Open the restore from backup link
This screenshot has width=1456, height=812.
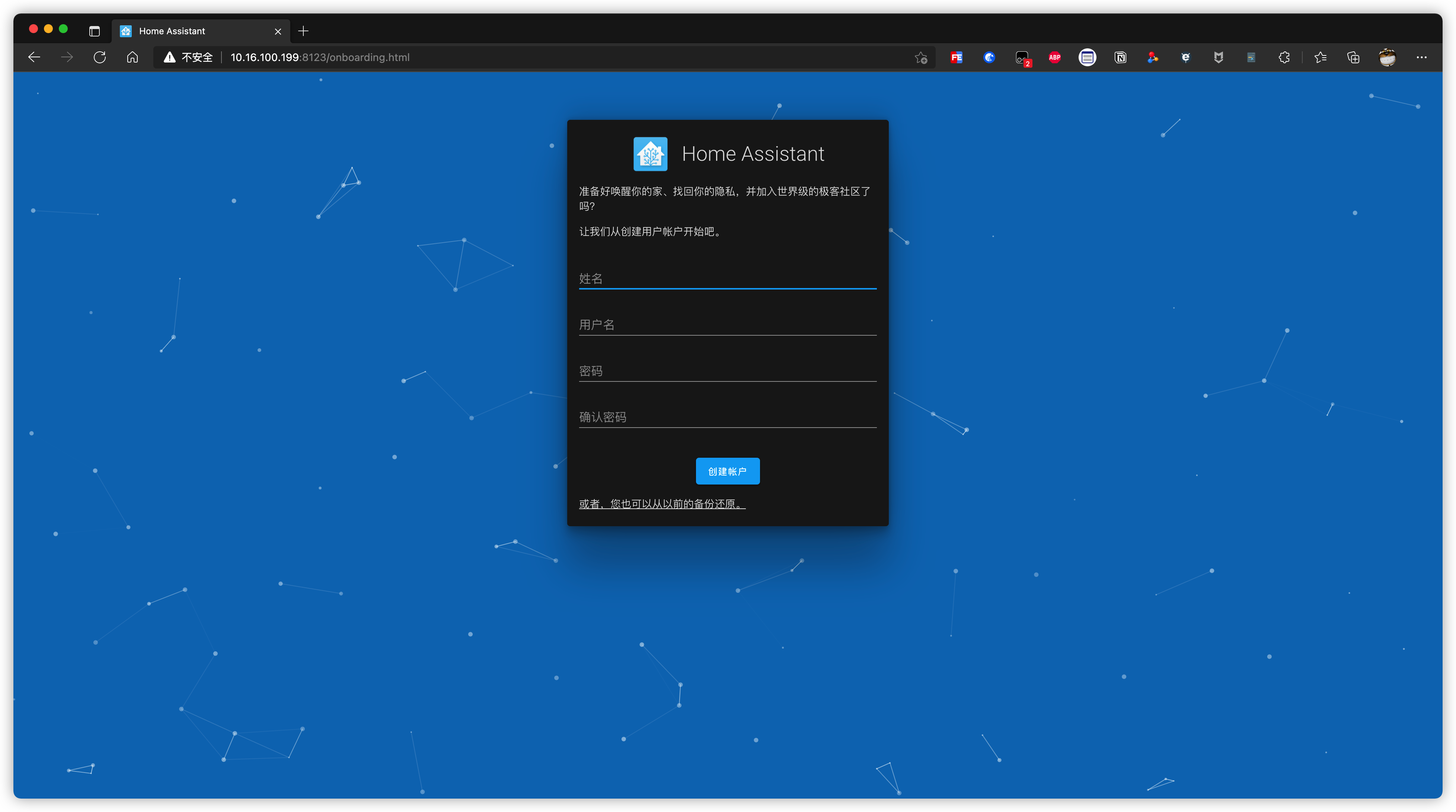pyautogui.click(x=662, y=504)
